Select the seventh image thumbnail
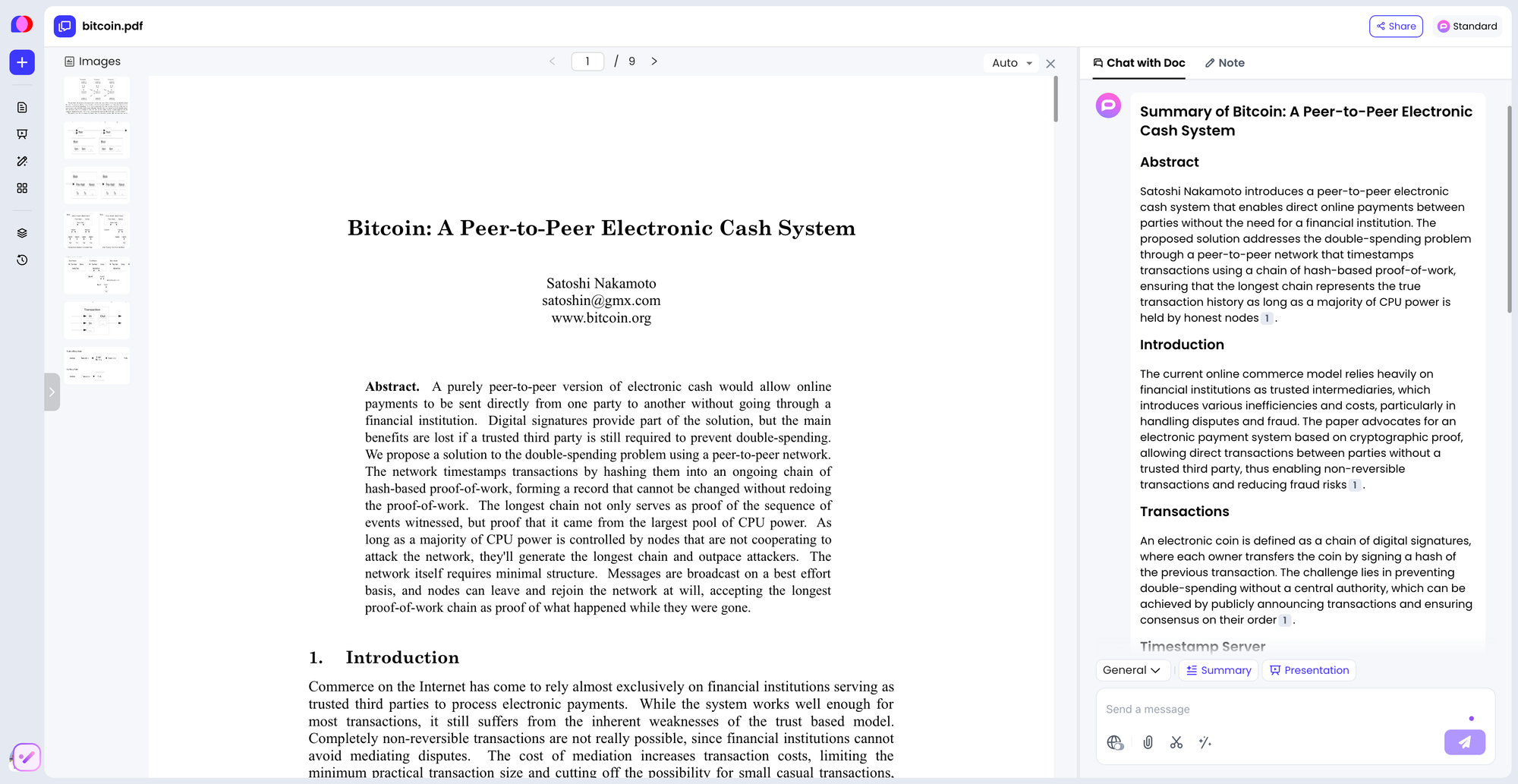1518x784 pixels. [97, 366]
